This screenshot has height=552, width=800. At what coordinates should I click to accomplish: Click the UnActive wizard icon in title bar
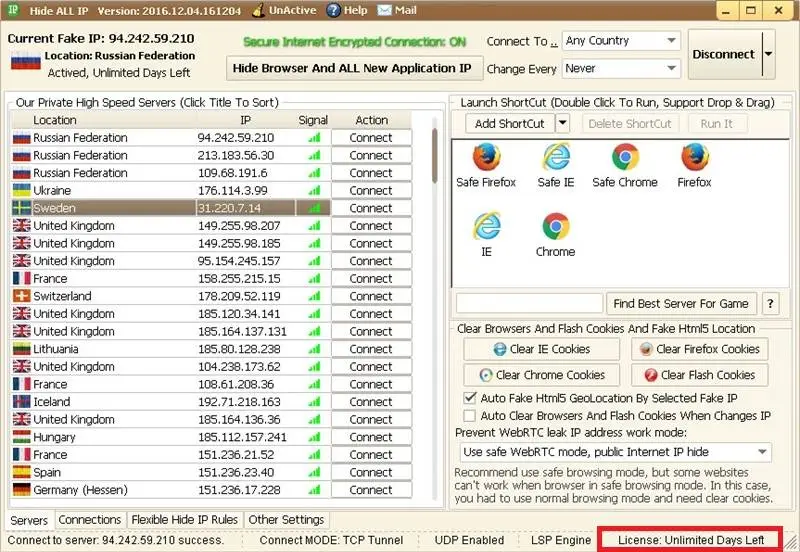click(259, 10)
